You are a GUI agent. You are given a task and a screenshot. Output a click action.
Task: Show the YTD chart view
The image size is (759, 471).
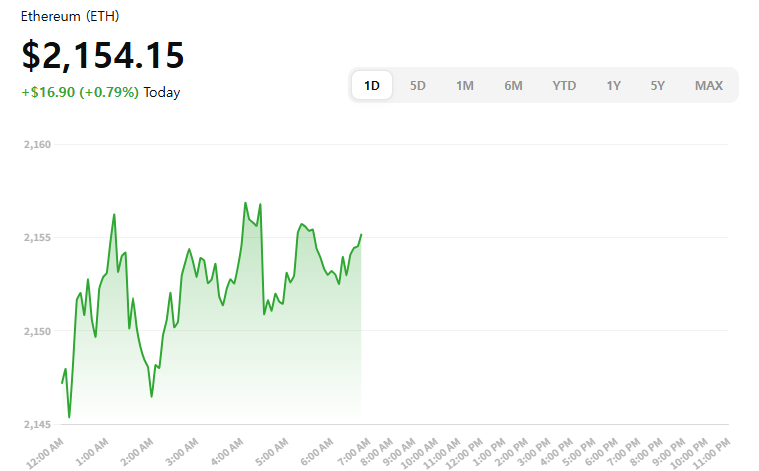564,86
